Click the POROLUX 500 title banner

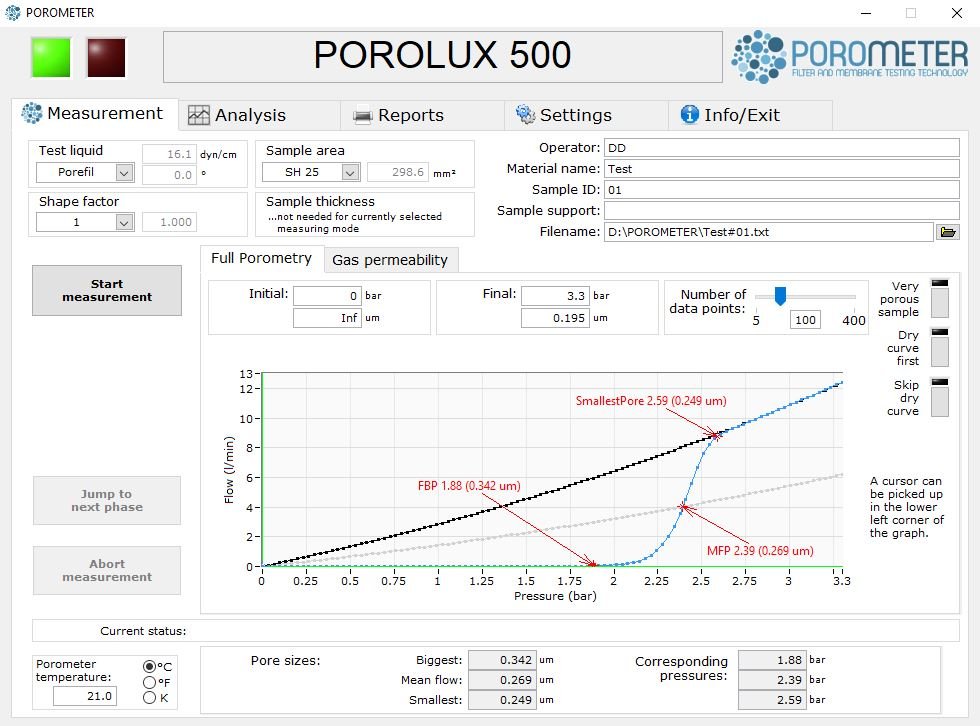[442, 57]
